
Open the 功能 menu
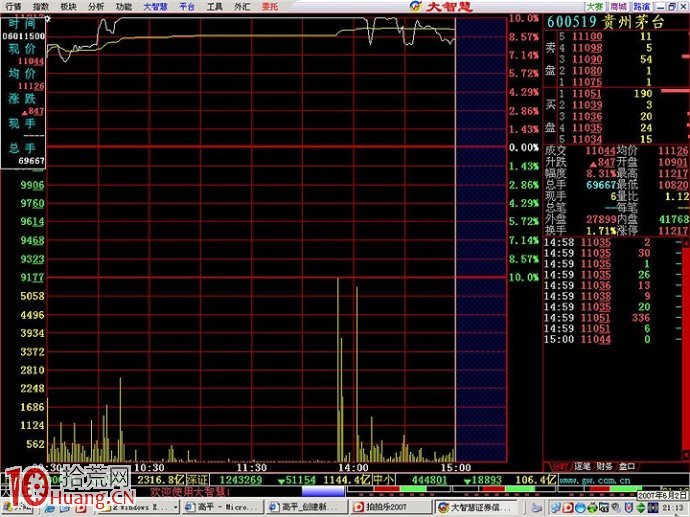tap(124, 7)
